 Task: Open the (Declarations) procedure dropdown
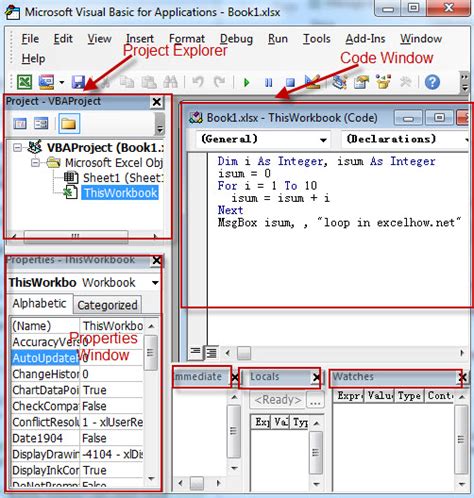467,140
